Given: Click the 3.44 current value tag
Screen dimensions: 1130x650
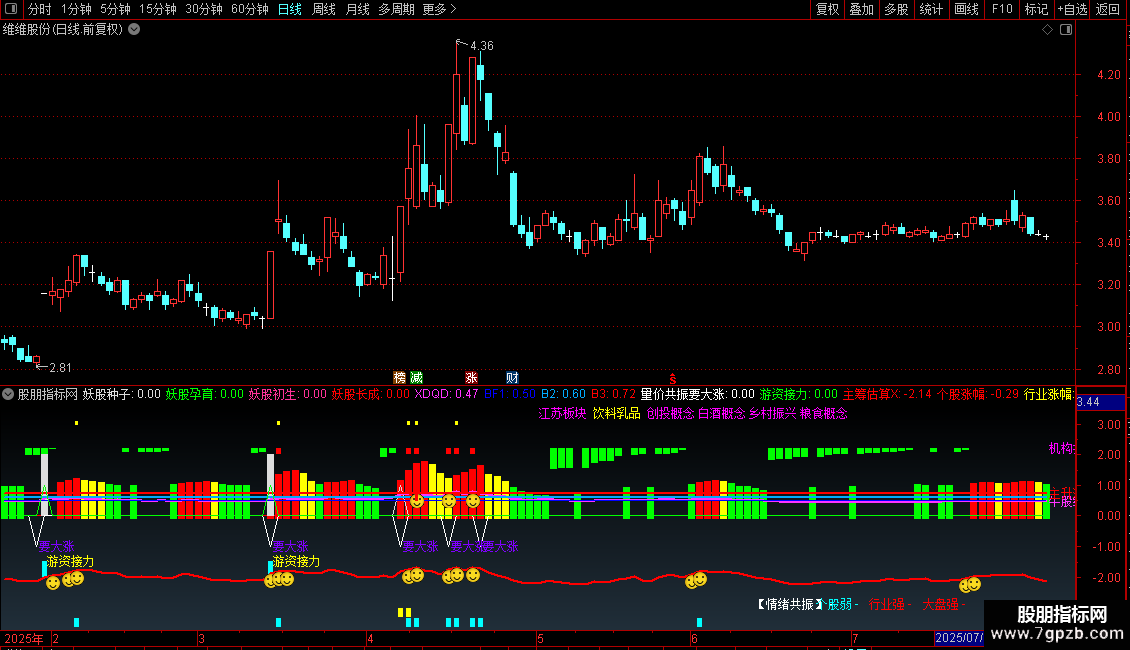Looking at the screenshot, I should point(1100,402).
